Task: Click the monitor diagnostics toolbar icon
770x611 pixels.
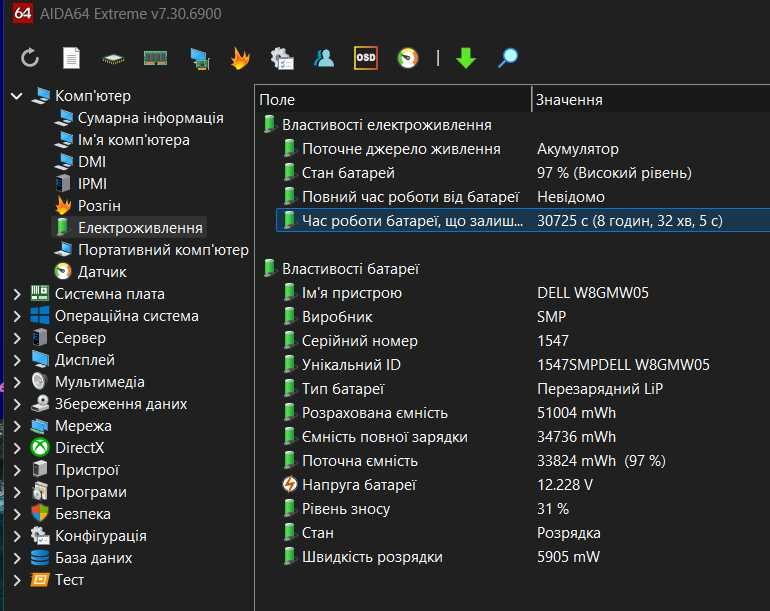Action: tap(200, 59)
